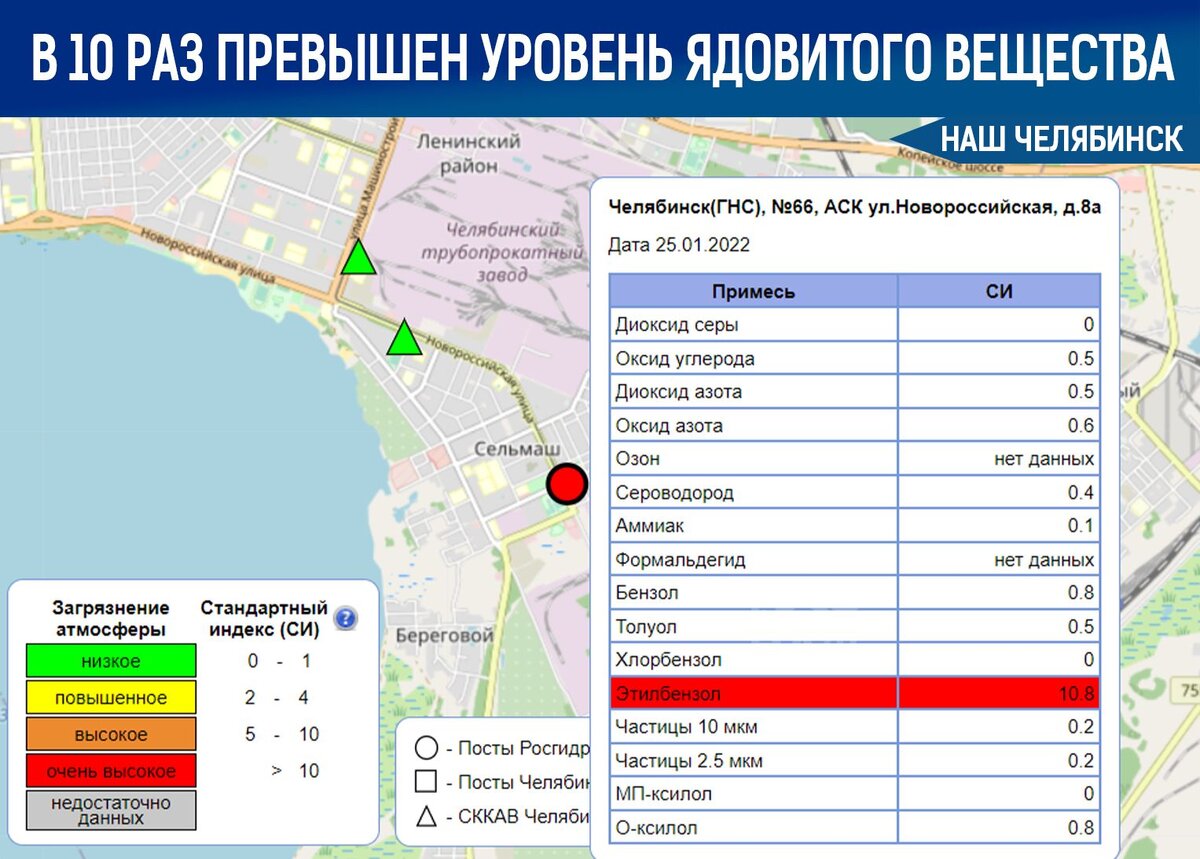Viewport: 1200px width, 859px height.
Task: Select the Хлорбензол row
Action: pos(855,660)
